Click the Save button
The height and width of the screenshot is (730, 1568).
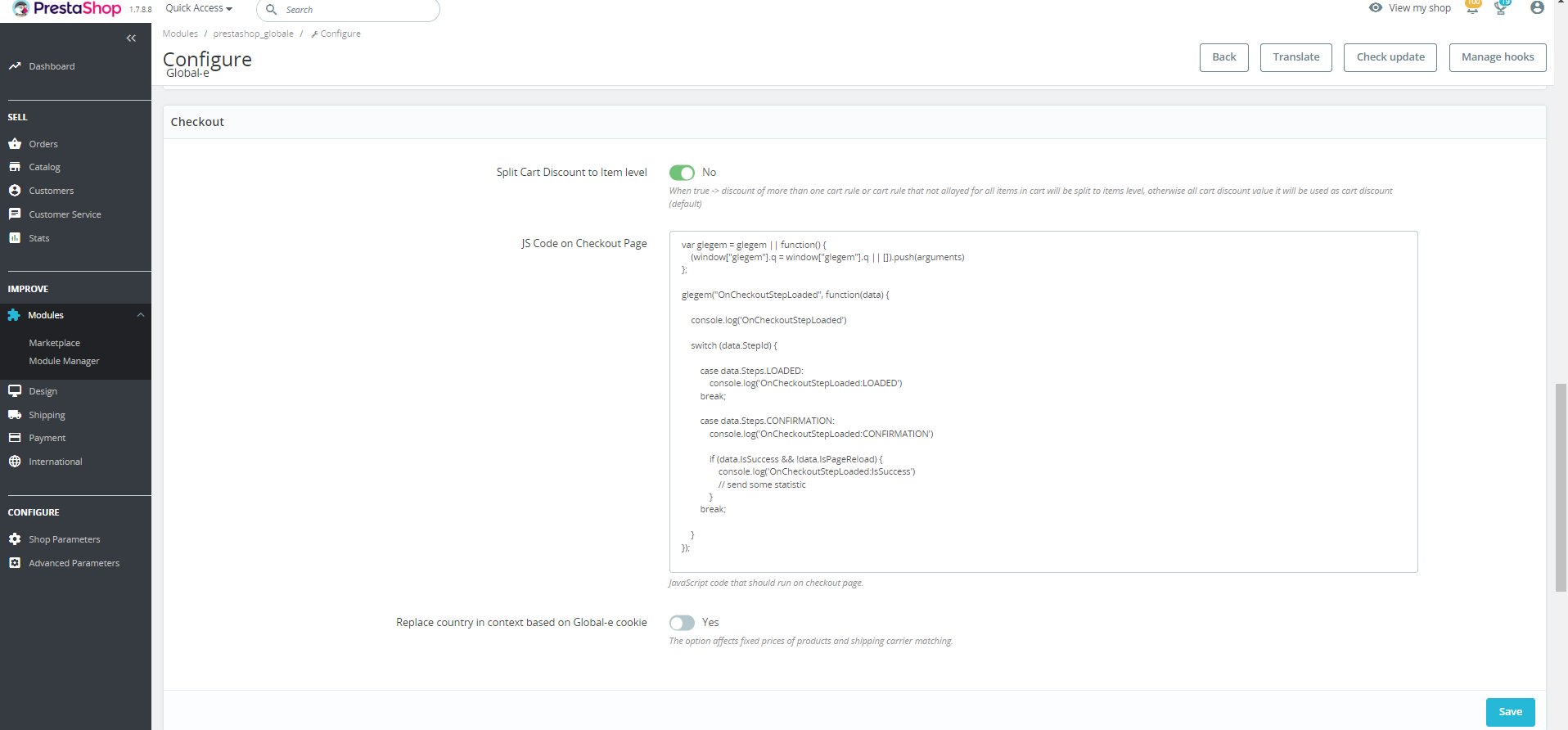(1511, 712)
